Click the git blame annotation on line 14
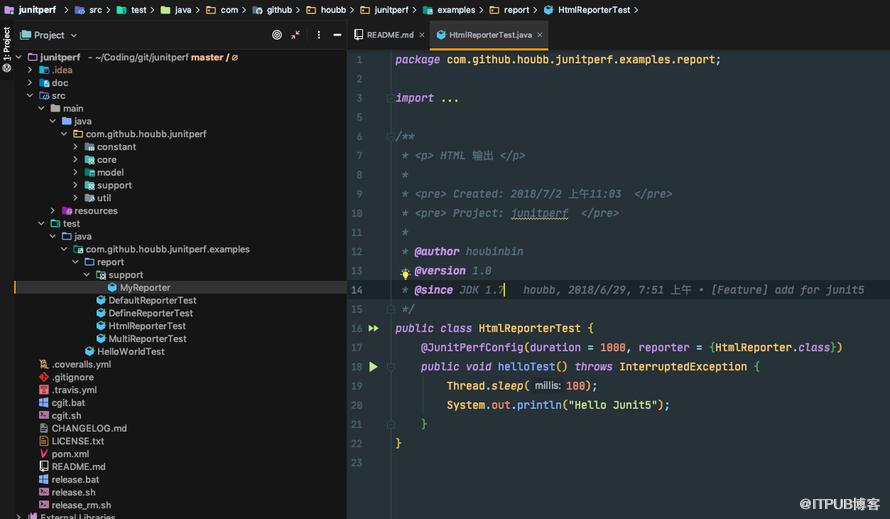 [693, 290]
